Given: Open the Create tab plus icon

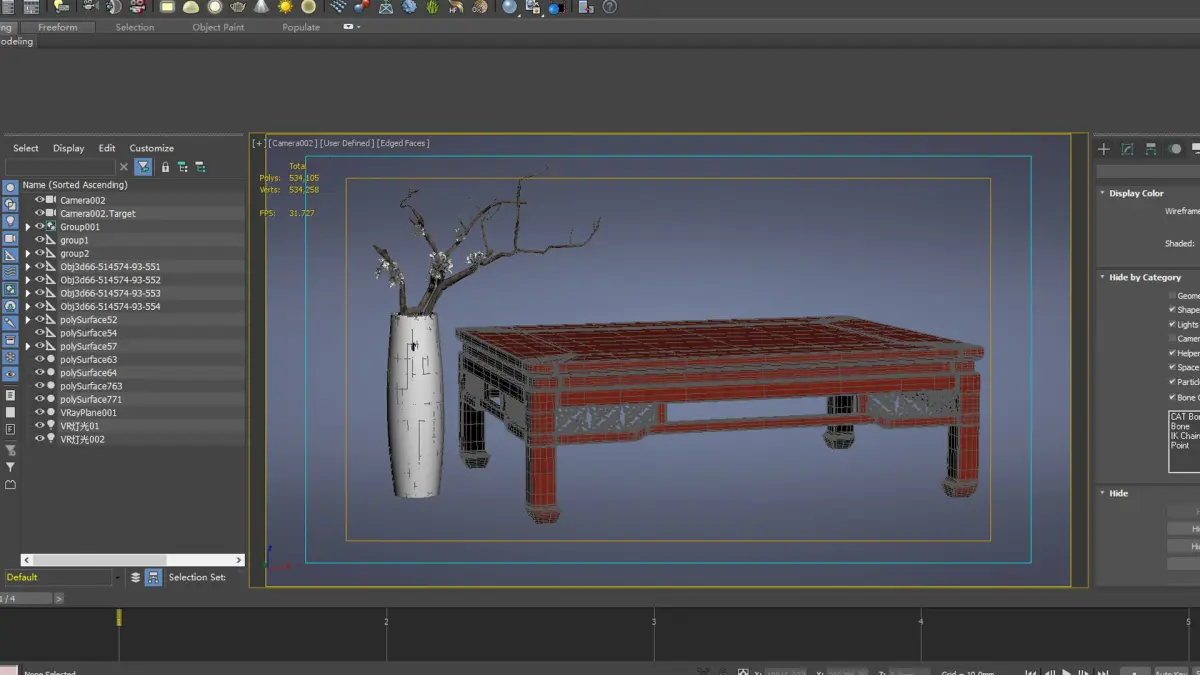Looking at the screenshot, I should coord(1104,149).
